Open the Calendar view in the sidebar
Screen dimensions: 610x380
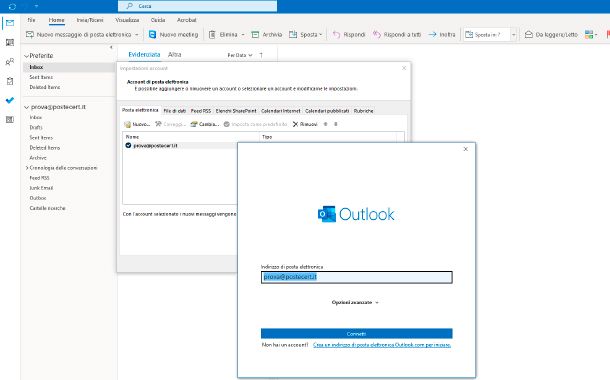[10, 42]
